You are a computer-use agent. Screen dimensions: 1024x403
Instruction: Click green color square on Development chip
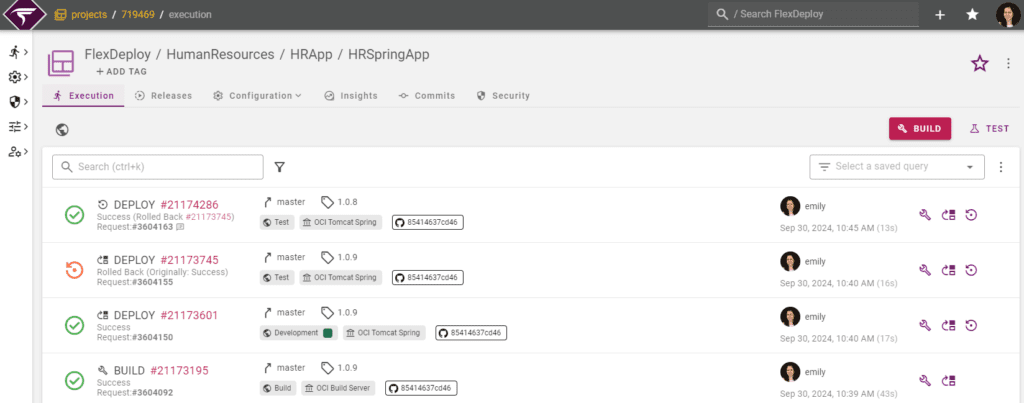point(328,332)
